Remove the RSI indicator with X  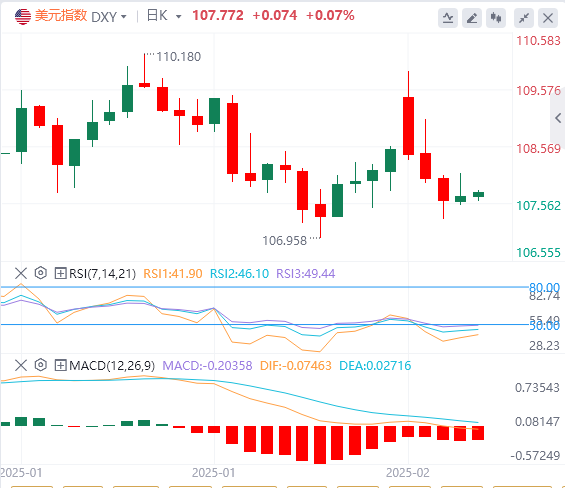click(21, 273)
